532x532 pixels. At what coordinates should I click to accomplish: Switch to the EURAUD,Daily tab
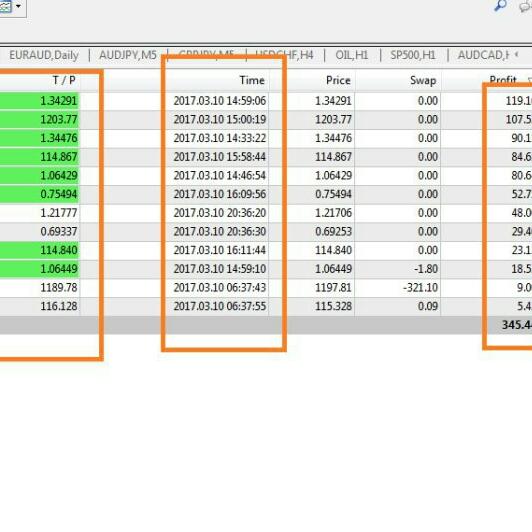click(x=44, y=55)
